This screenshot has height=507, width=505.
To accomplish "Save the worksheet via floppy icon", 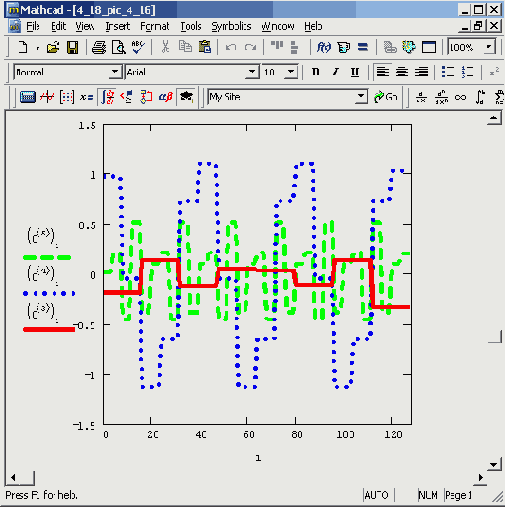I will pos(72,47).
